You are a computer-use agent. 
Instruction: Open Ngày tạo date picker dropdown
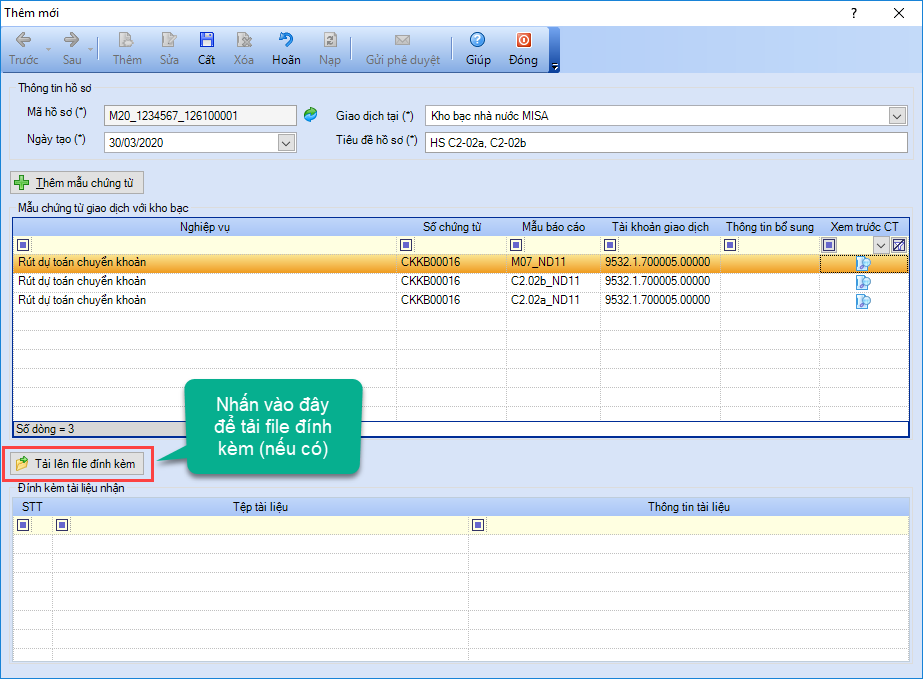pyautogui.click(x=286, y=143)
